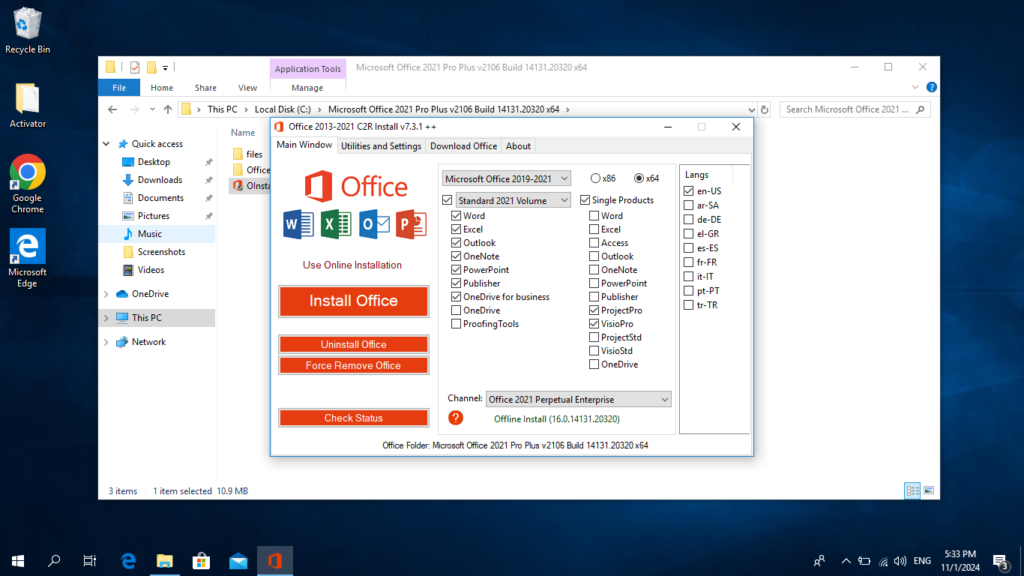Click the Excel icon in the installer
The image size is (1024, 576).
point(336,225)
